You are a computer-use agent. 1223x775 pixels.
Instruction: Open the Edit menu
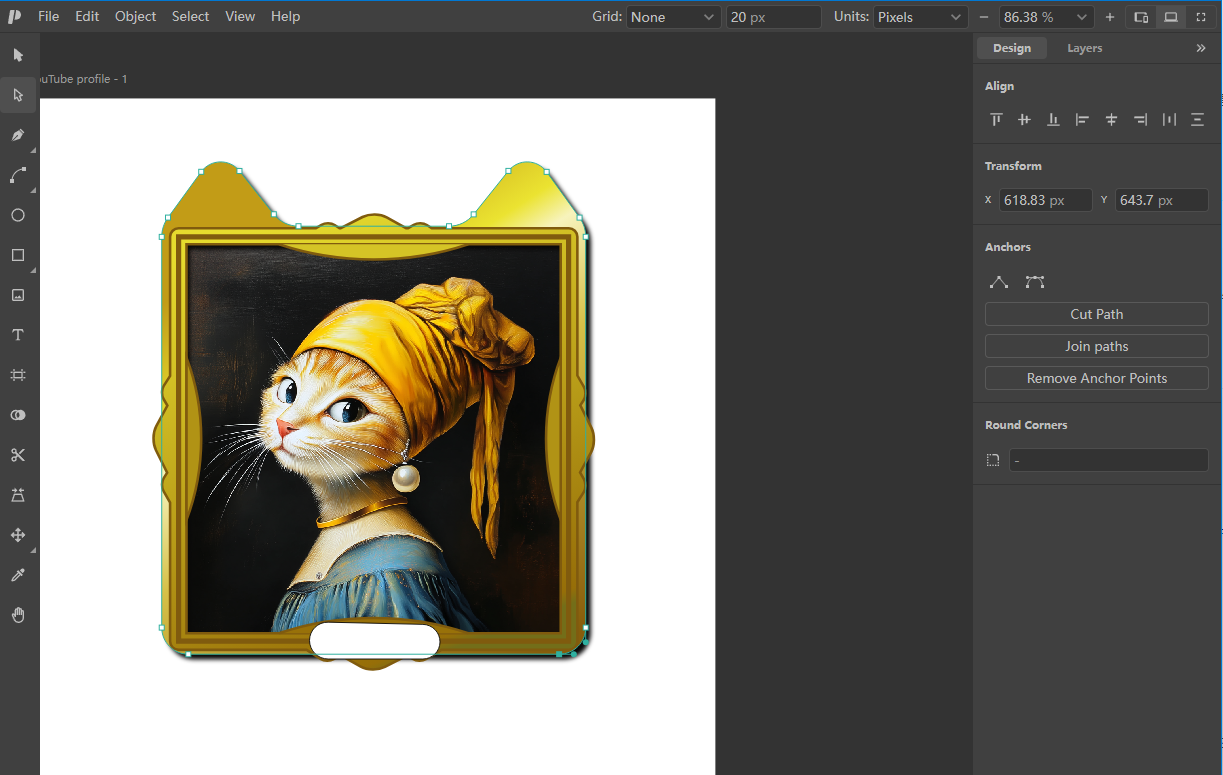click(87, 16)
